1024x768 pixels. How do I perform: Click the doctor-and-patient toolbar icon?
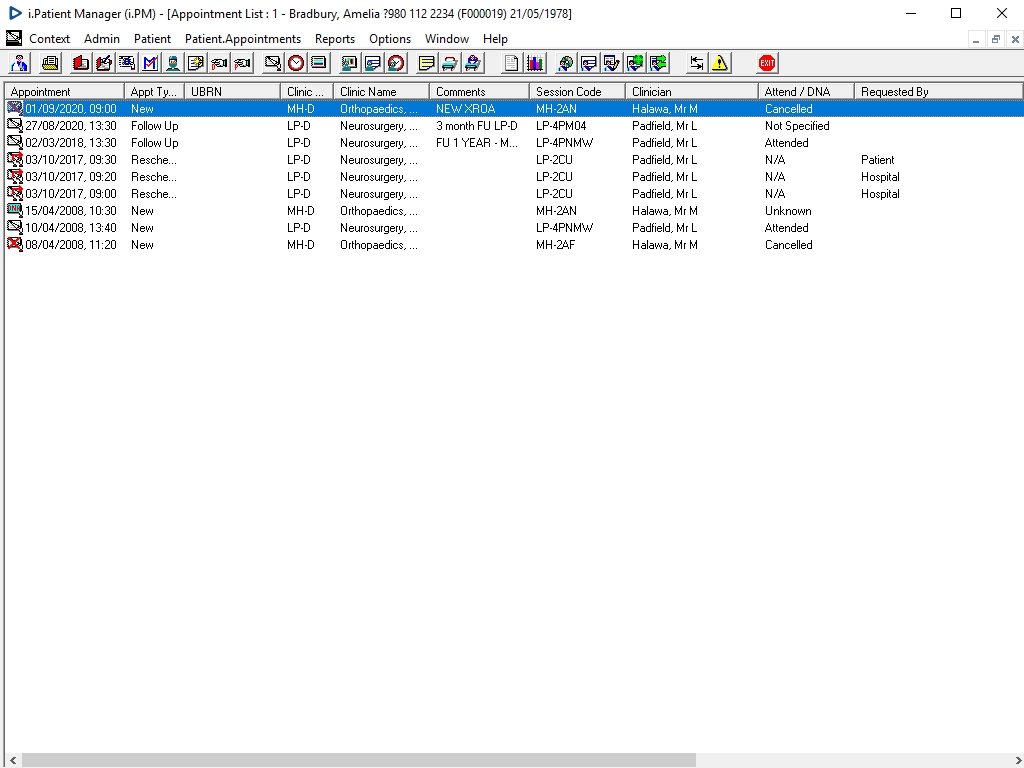[19, 63]
